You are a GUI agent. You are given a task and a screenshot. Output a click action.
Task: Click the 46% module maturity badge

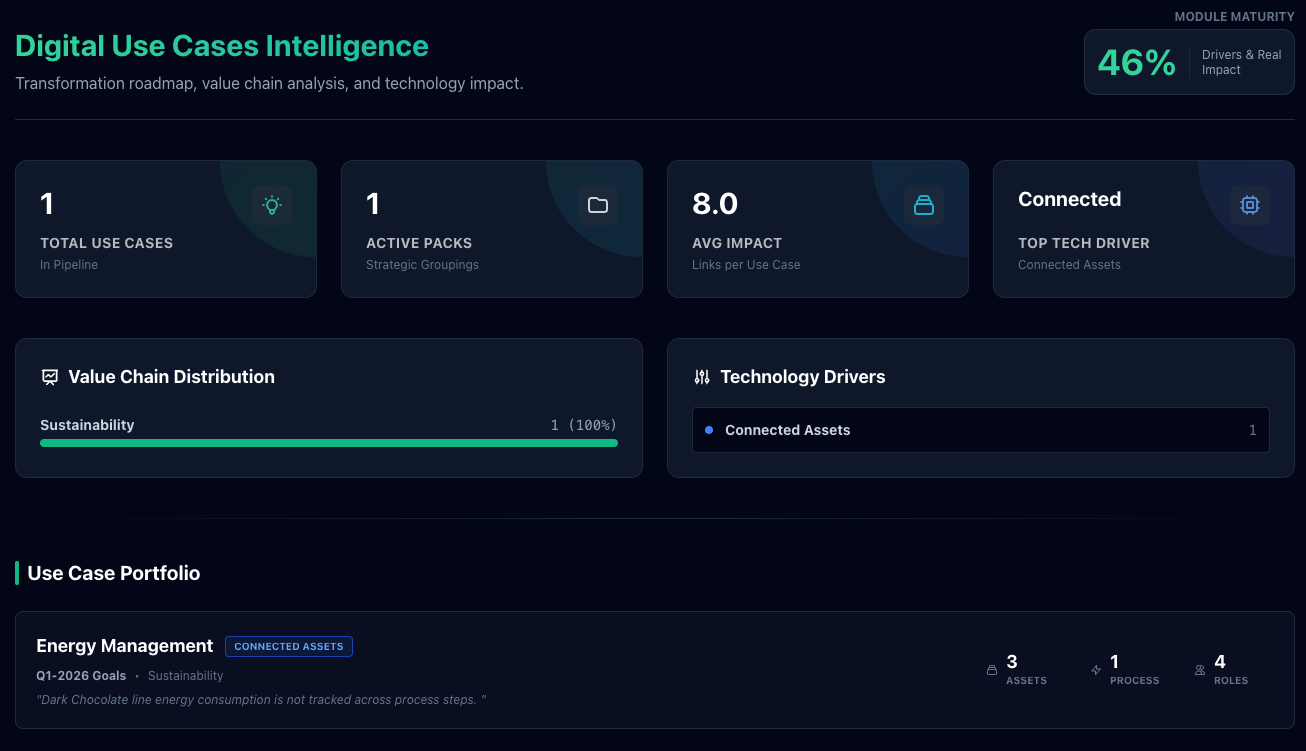(x=1189, y=62)
